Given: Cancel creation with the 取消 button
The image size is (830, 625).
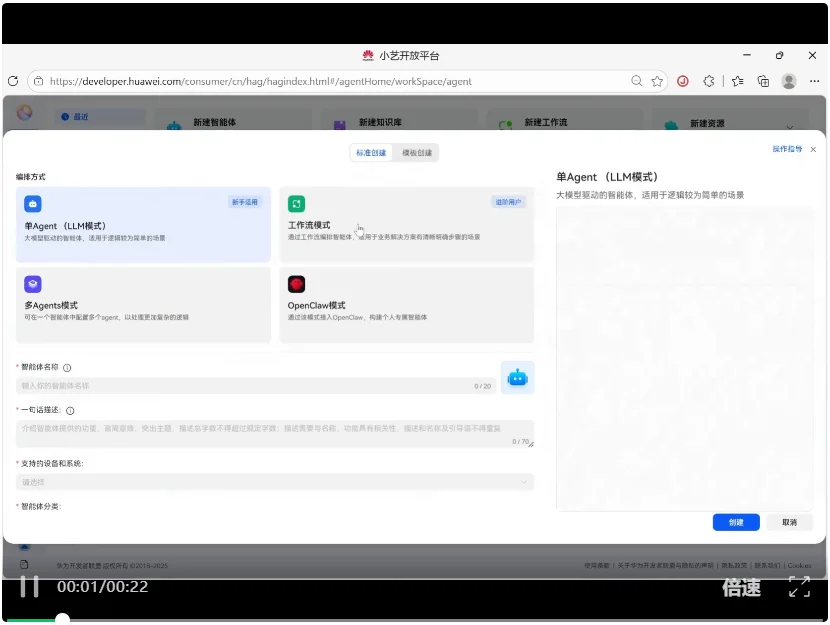Looking at the screenshot, I should point(788,523).
